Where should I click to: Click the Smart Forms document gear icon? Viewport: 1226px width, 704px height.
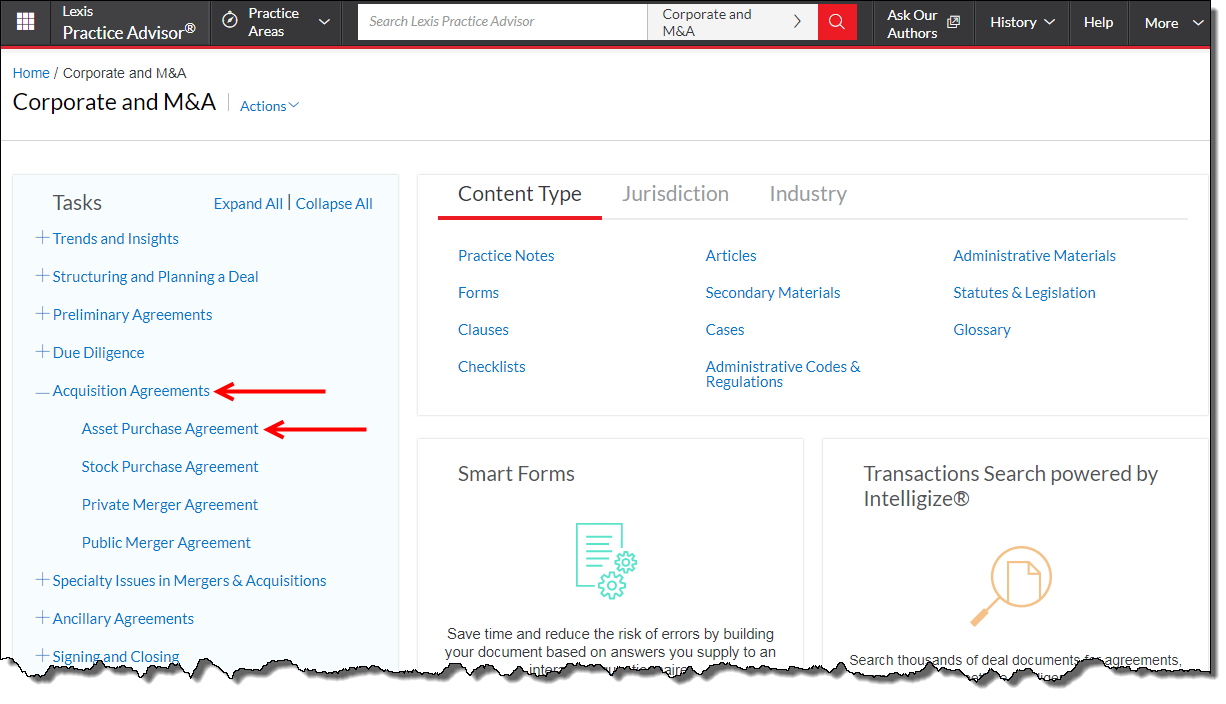coord(606,561)
